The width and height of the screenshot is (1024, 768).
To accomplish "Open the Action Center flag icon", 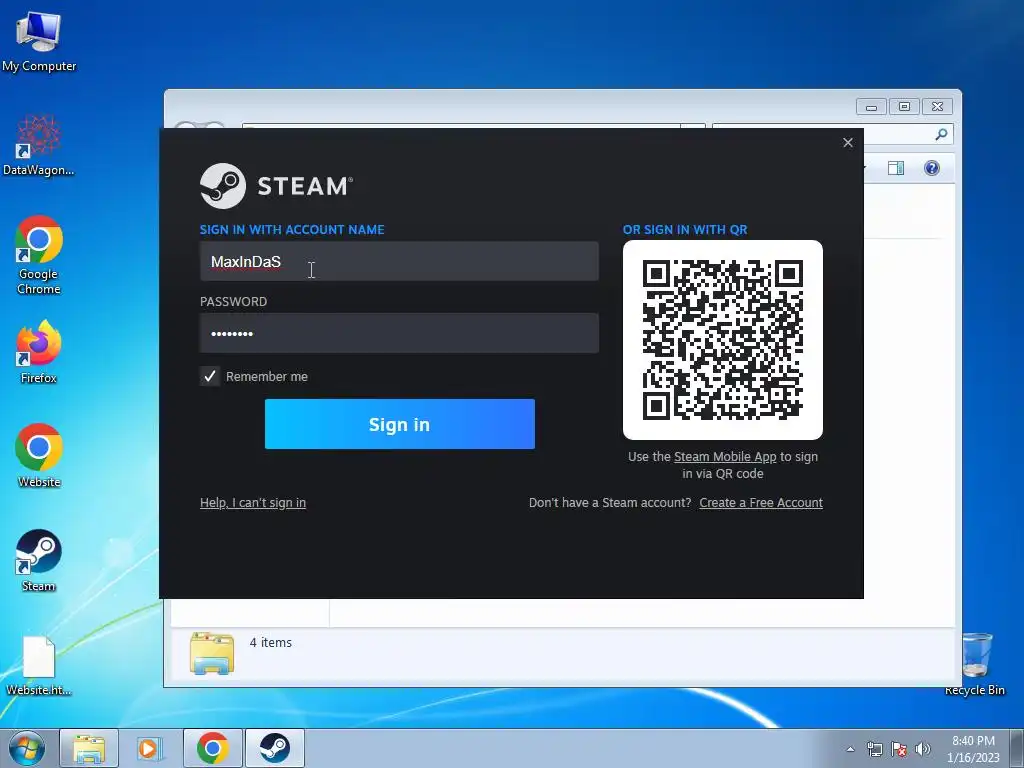I will click(899, 749).
